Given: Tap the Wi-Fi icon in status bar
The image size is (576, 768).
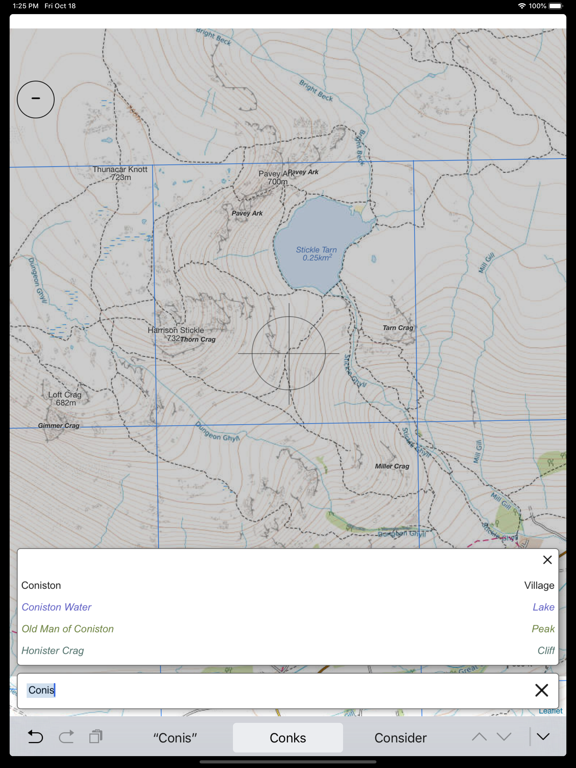Looking at the screenshot, I should (522, 6).
